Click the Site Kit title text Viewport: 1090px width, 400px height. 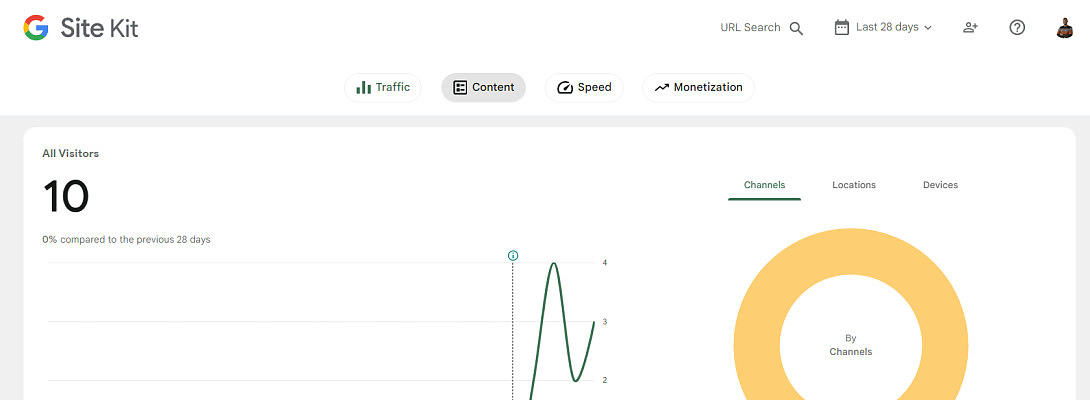tap(99, 28)
